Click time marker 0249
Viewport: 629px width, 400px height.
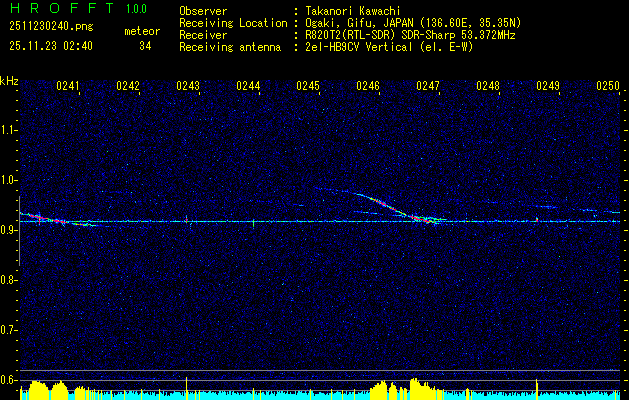pos(548,85)
